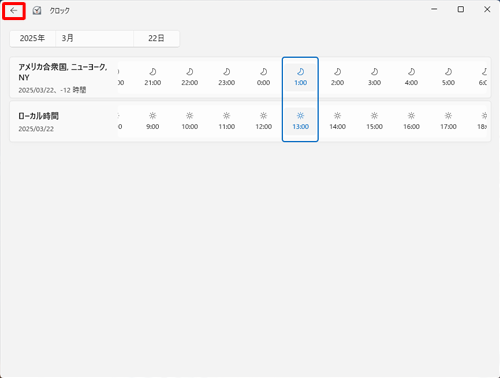Select New York 23:00 time slot

pos(227,77)
